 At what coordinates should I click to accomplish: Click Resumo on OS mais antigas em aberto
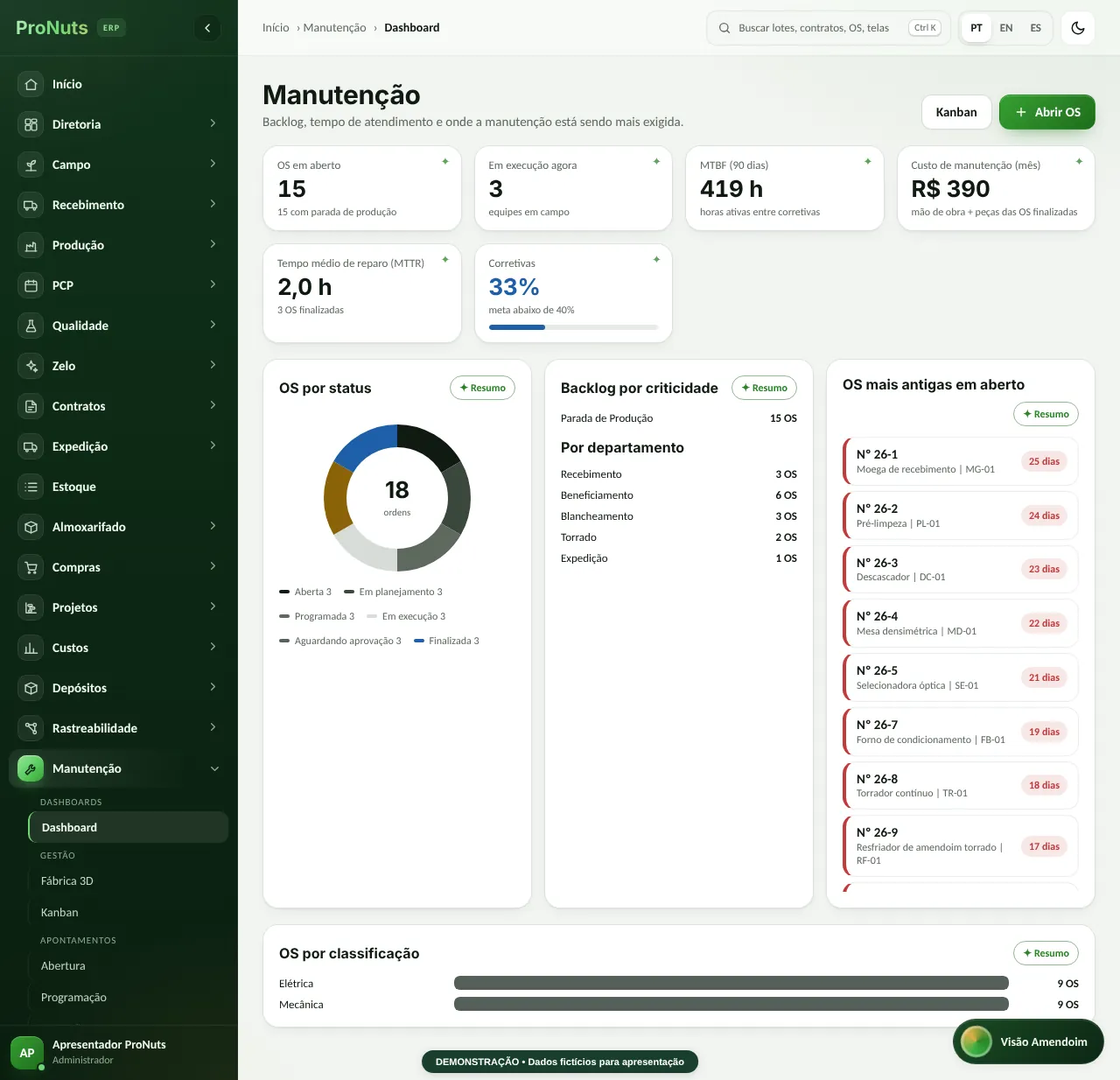[1046, 414]
